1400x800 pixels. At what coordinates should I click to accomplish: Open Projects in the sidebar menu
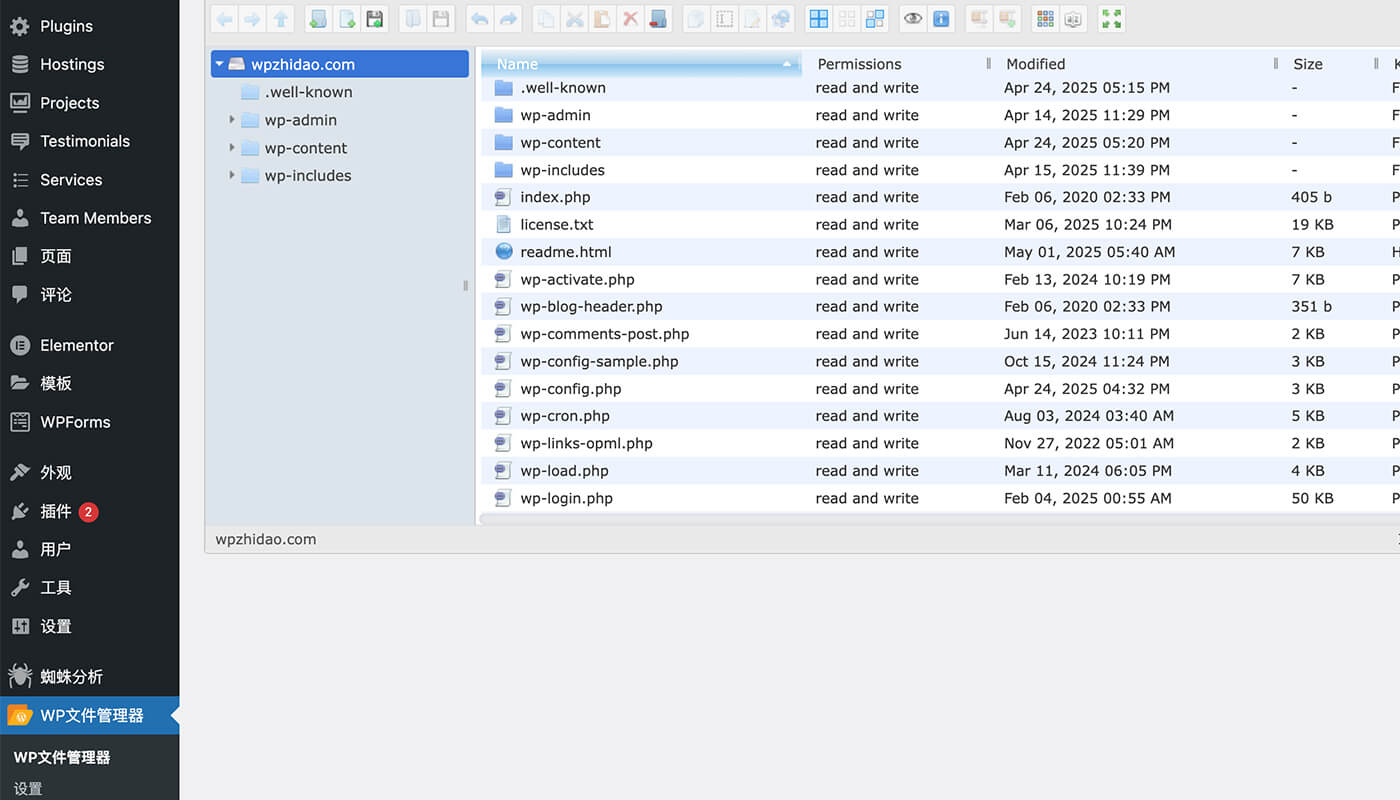point(90,103)
